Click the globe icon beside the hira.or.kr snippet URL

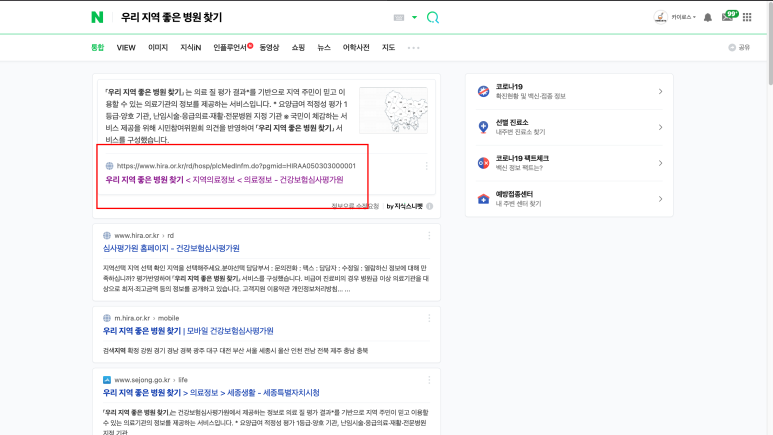(x=109, y=166)
